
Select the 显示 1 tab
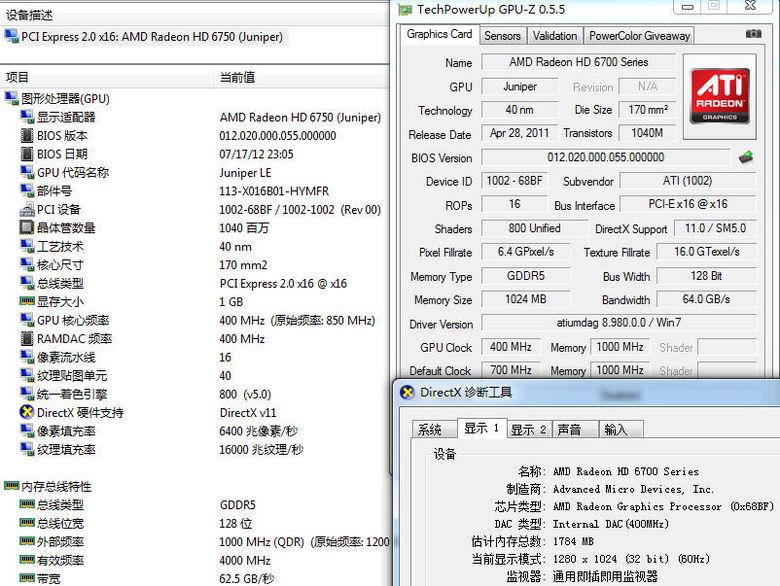482,428
